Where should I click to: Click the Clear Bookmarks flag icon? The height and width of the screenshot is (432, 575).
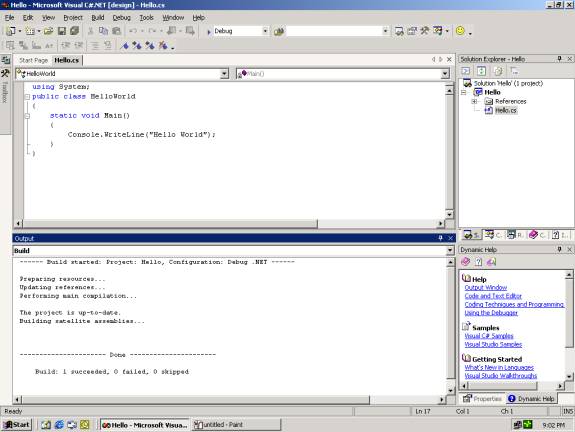[163, 46]
